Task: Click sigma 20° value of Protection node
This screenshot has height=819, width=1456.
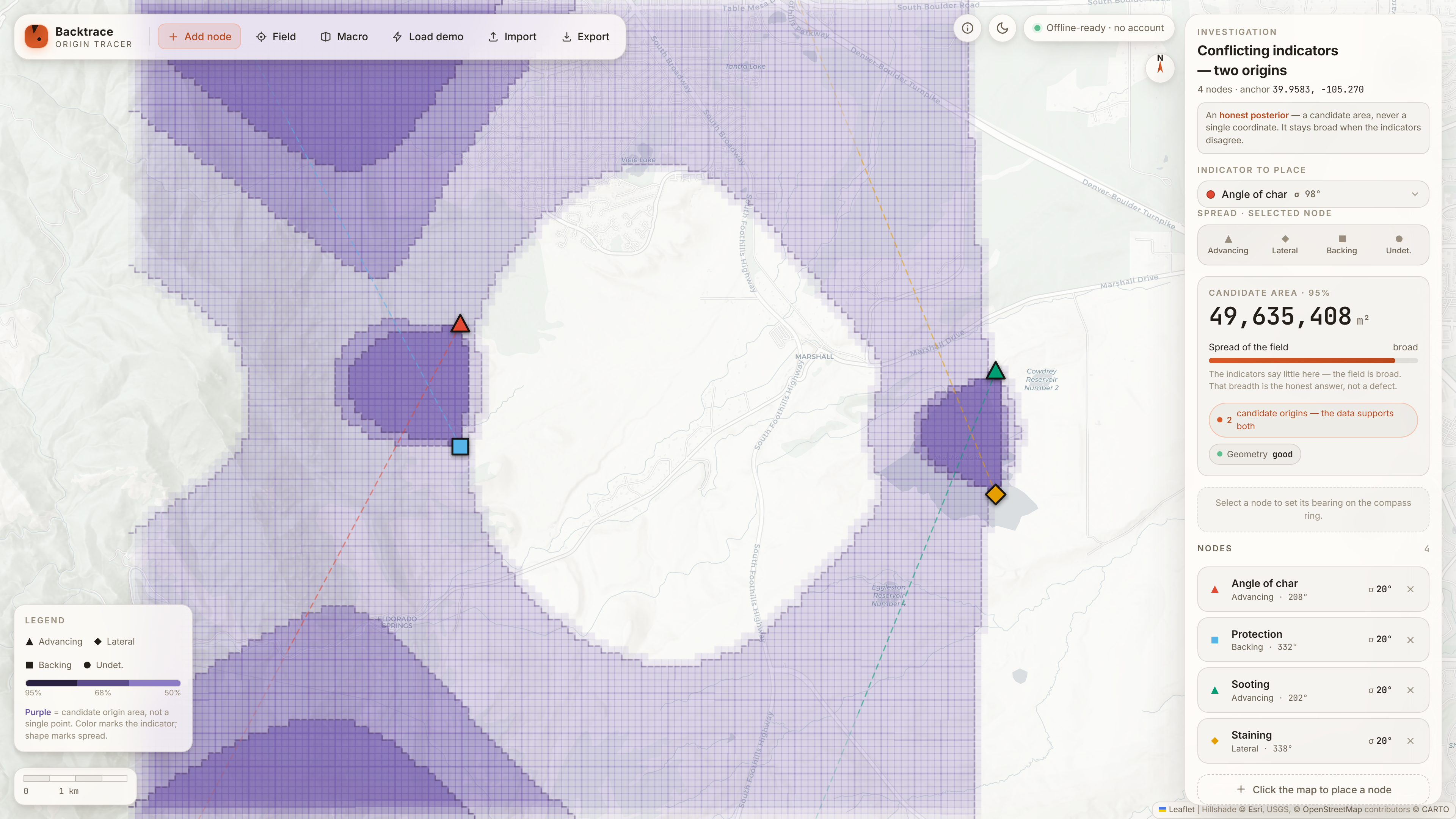Action: coord(1380,640)
